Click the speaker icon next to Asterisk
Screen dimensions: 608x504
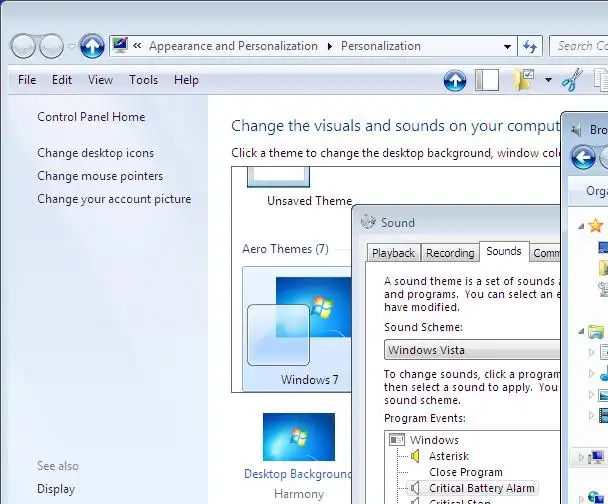pyautogui.click(x=415, y=456)
